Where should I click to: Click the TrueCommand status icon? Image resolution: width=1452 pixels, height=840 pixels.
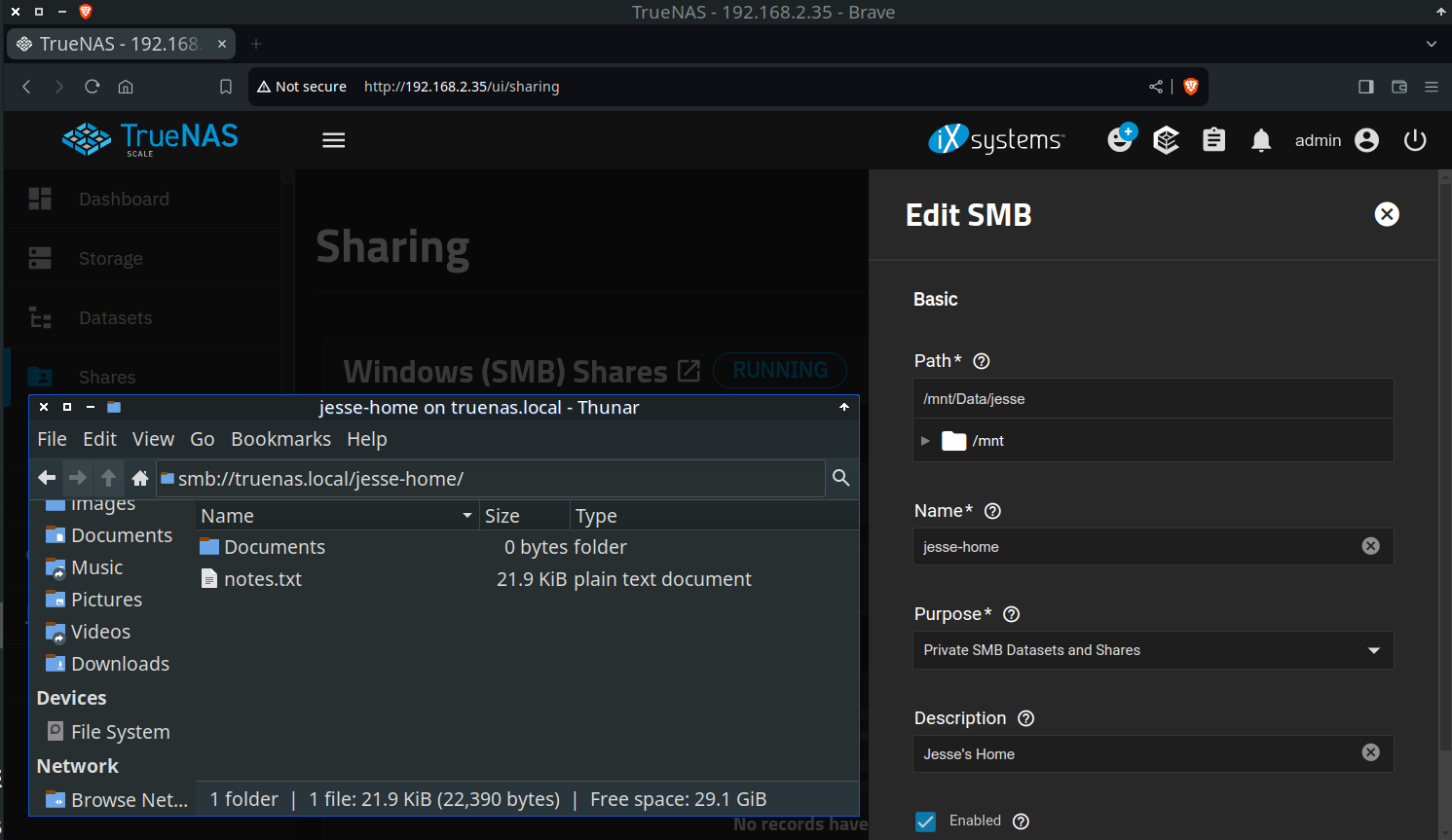pyautogui.click(x=1166, y=140)
